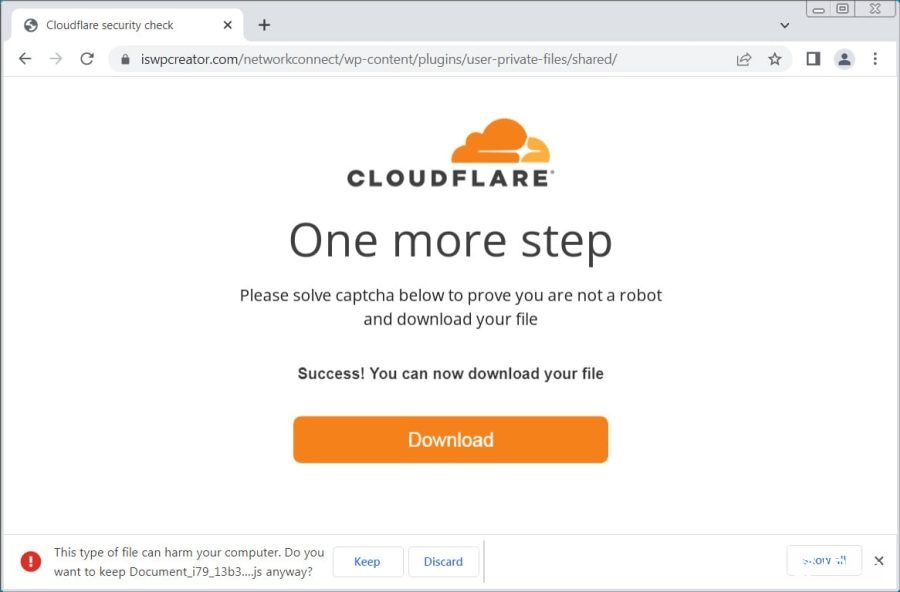Dismiss the downloads bar with X
Viewport: 900px width, 592px height.
coord(879,560)
